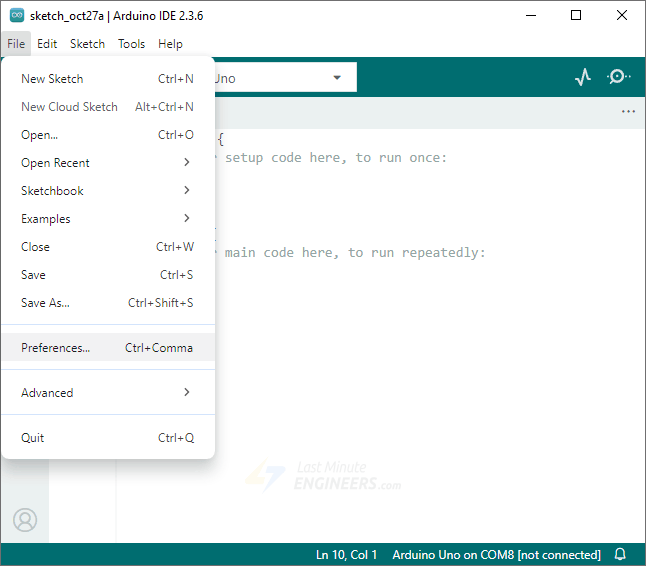Select New Sketch from the File menu

pyautogui.click(x=108, y=79)
